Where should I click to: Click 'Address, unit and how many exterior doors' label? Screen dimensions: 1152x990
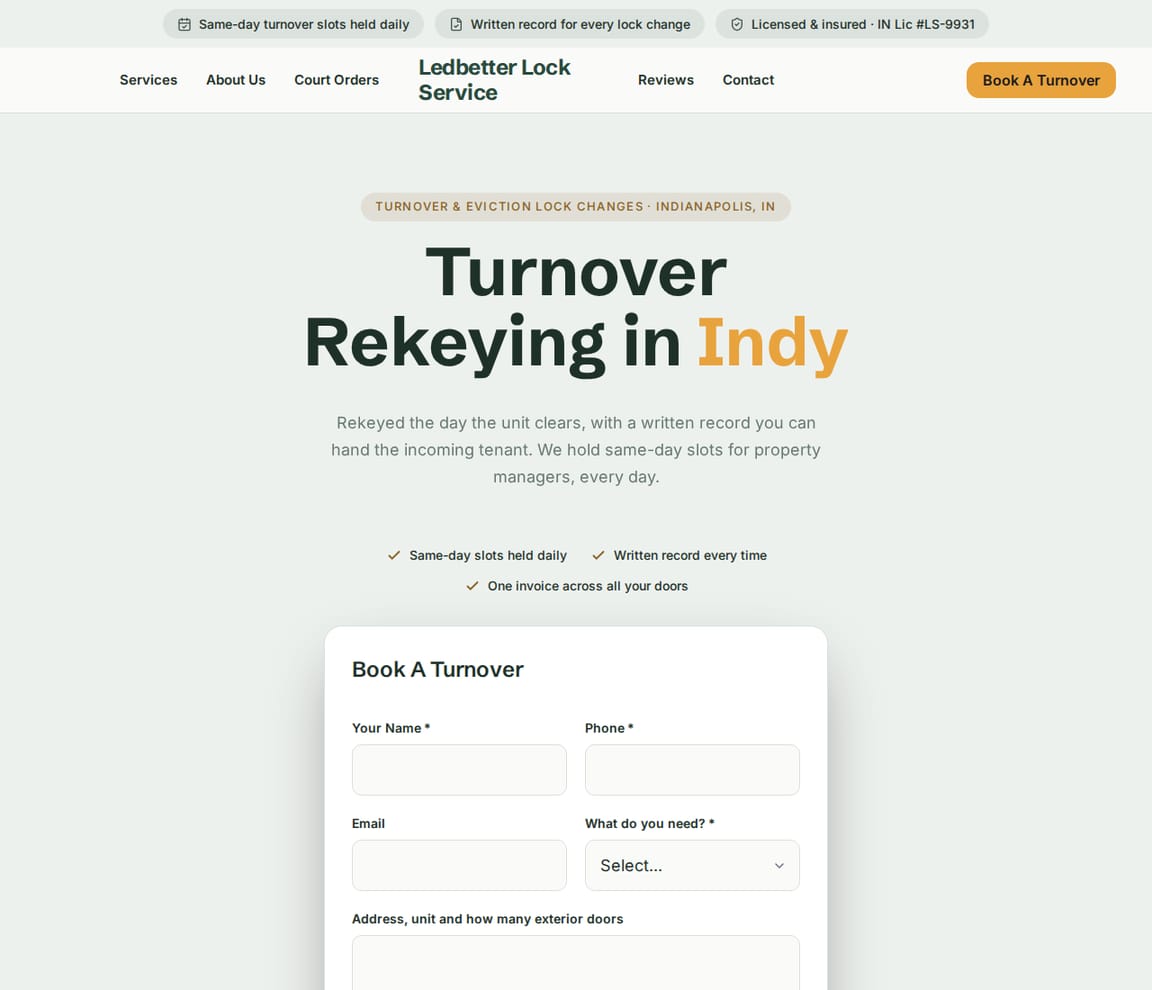tap(487, 919)
